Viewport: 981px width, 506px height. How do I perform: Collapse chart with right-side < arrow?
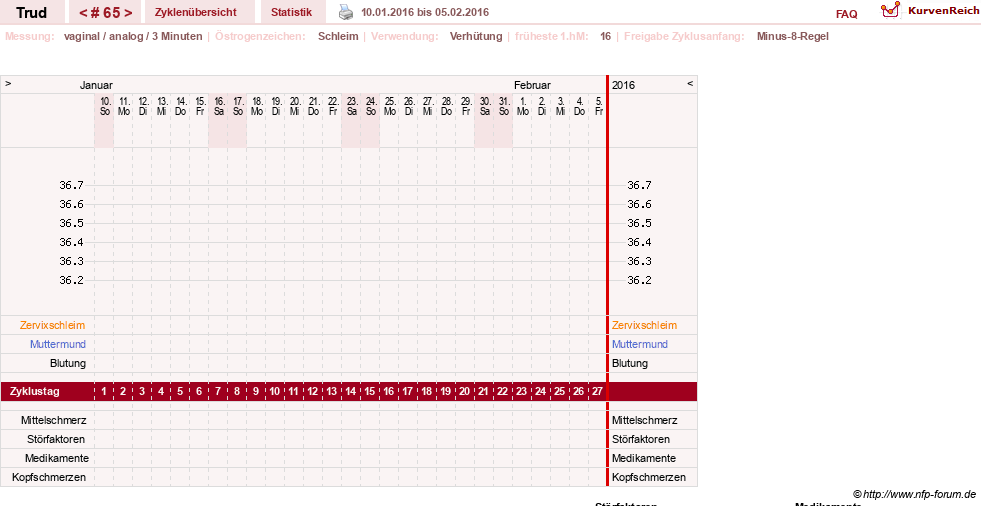coord(690,83)
